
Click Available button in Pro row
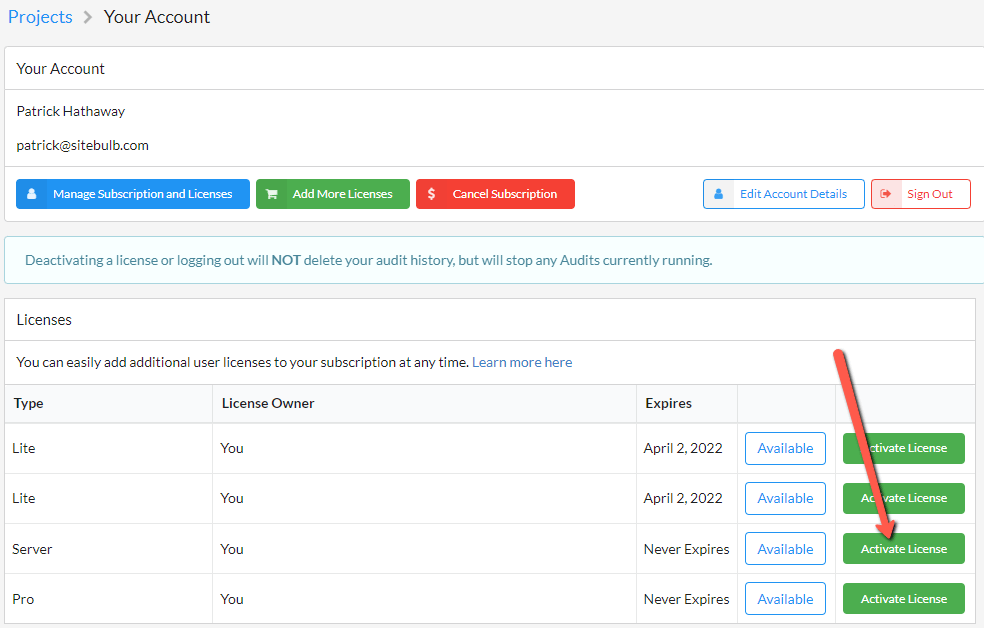(x=785, y=599)
